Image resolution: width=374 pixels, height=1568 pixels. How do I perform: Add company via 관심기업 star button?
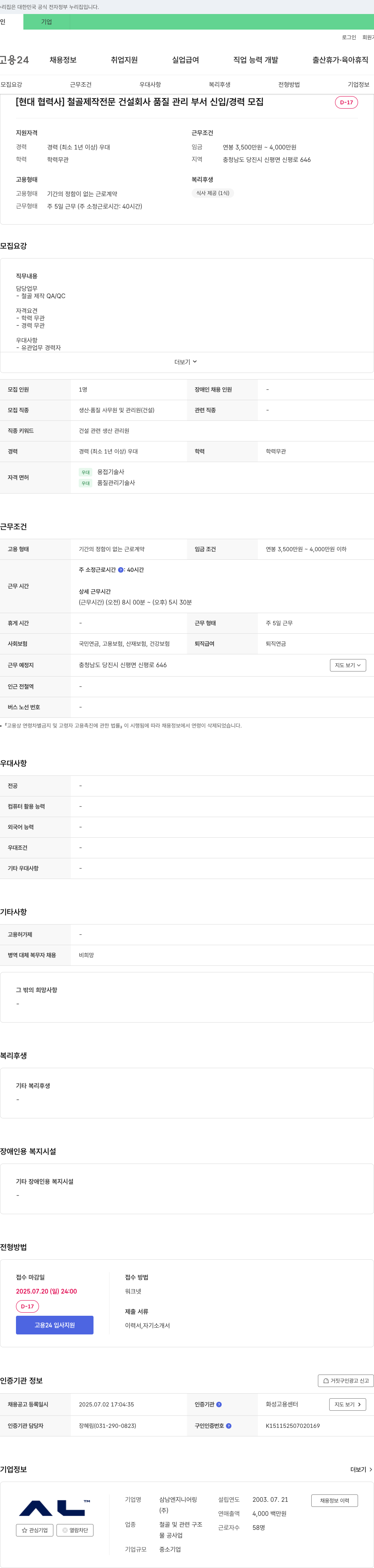coord(35,1530)
